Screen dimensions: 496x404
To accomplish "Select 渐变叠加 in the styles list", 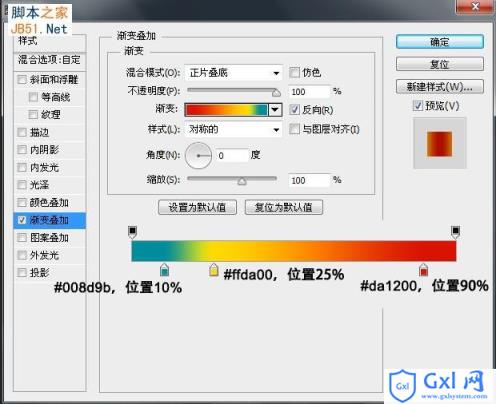I will [x=50, y=220].
